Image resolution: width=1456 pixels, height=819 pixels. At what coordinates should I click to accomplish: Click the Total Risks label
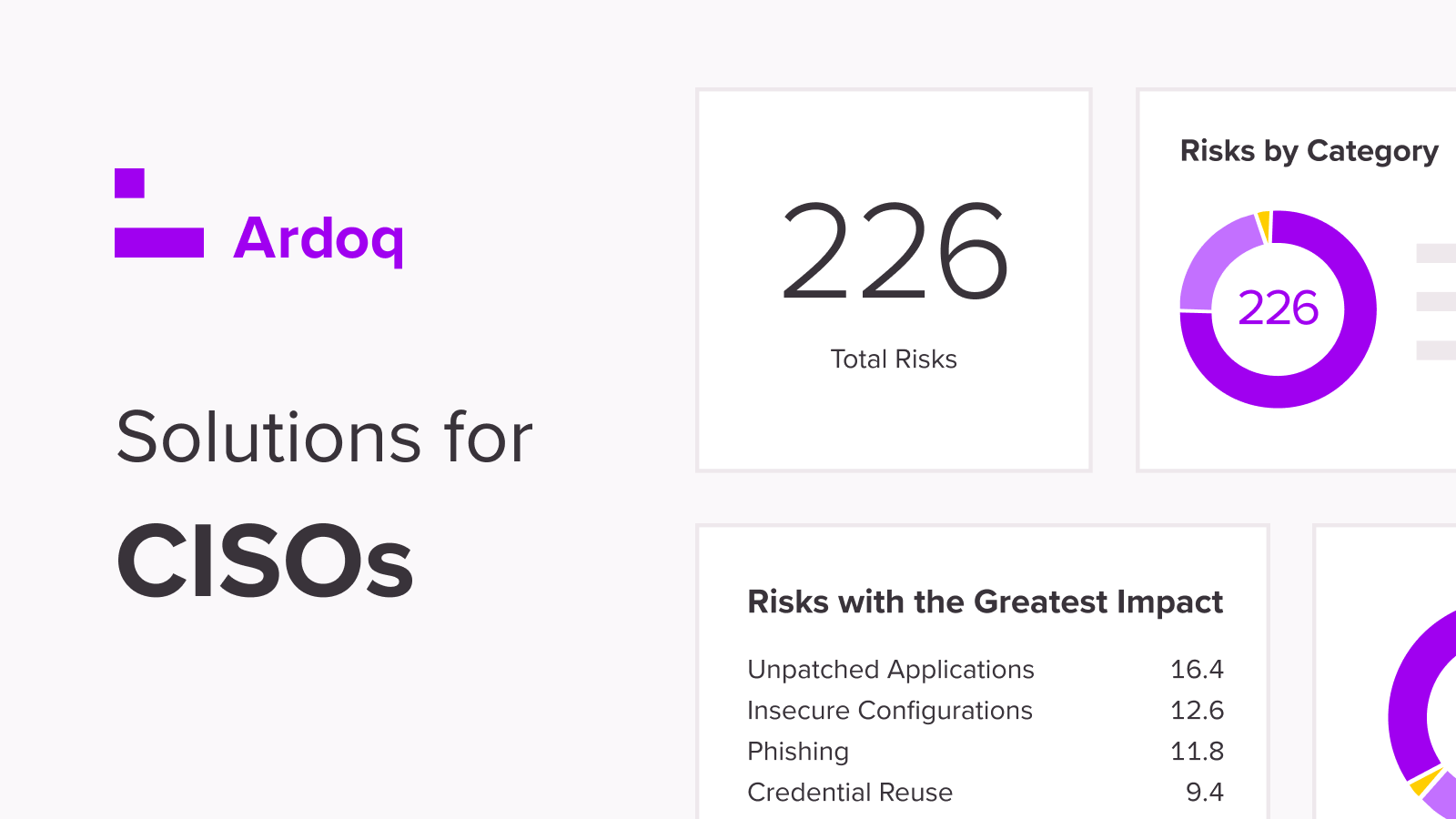(x=894, y=359)
